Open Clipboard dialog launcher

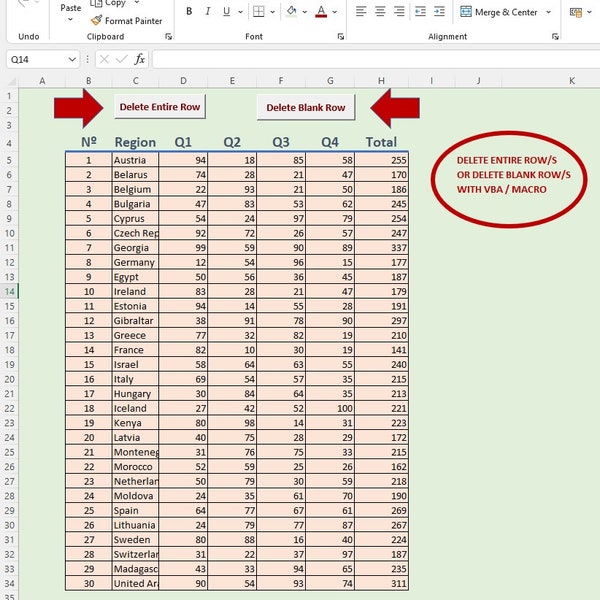[168, 37]
